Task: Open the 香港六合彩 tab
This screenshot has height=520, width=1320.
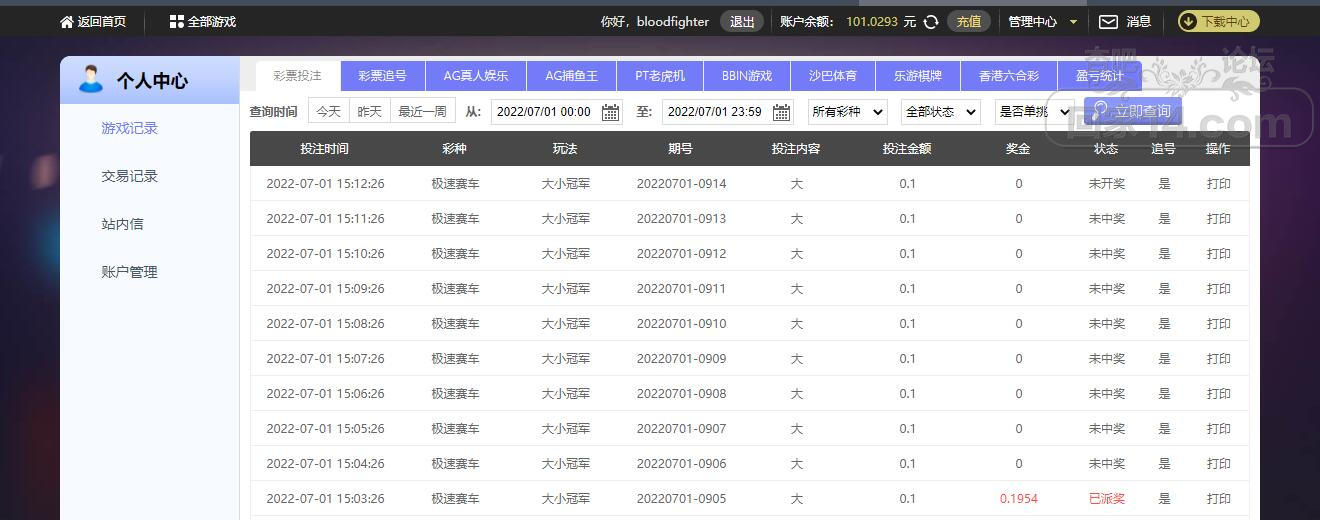Action: pos(1009,76)
